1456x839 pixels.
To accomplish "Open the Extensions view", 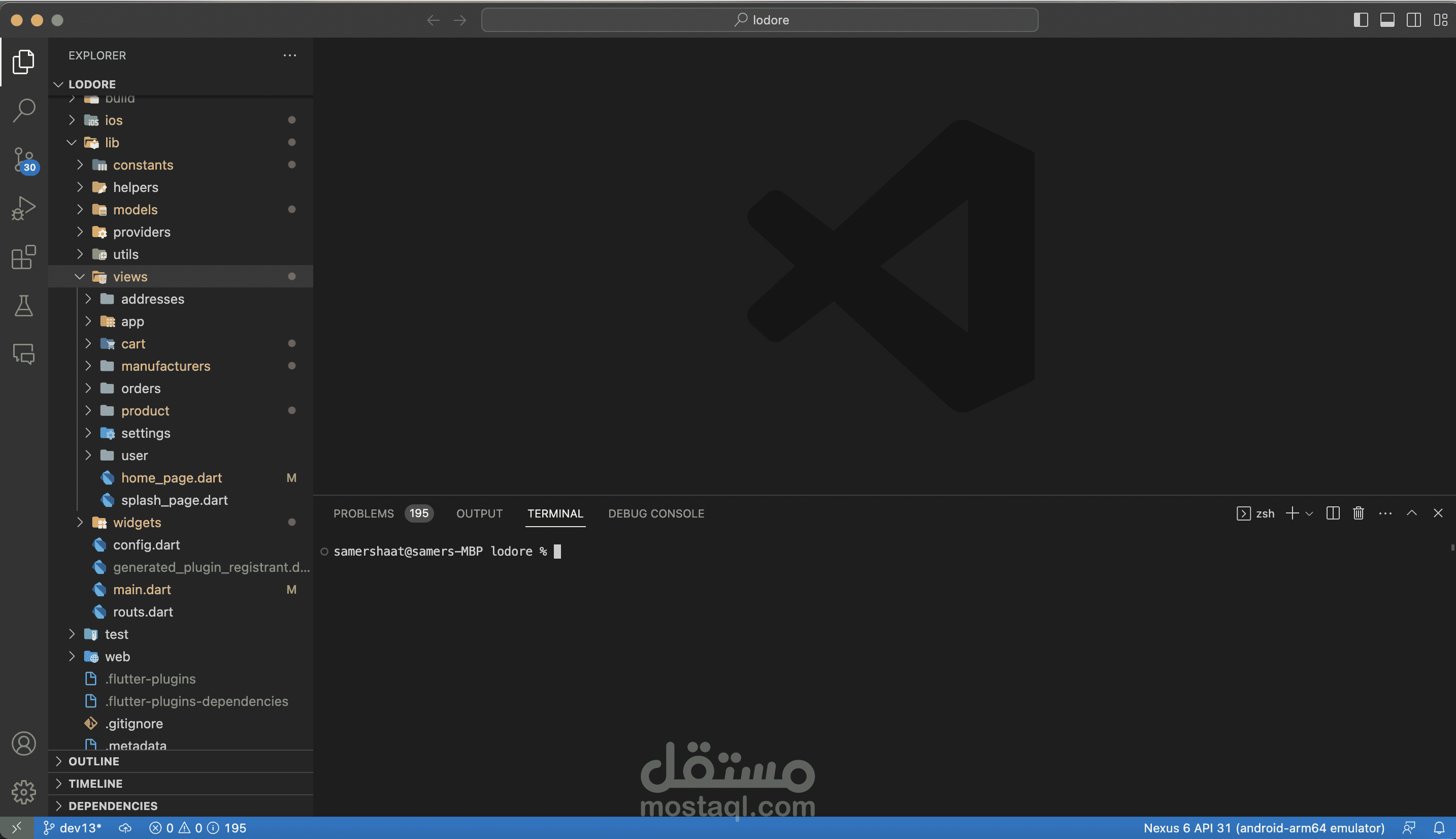I will click(x=24, y=257).
